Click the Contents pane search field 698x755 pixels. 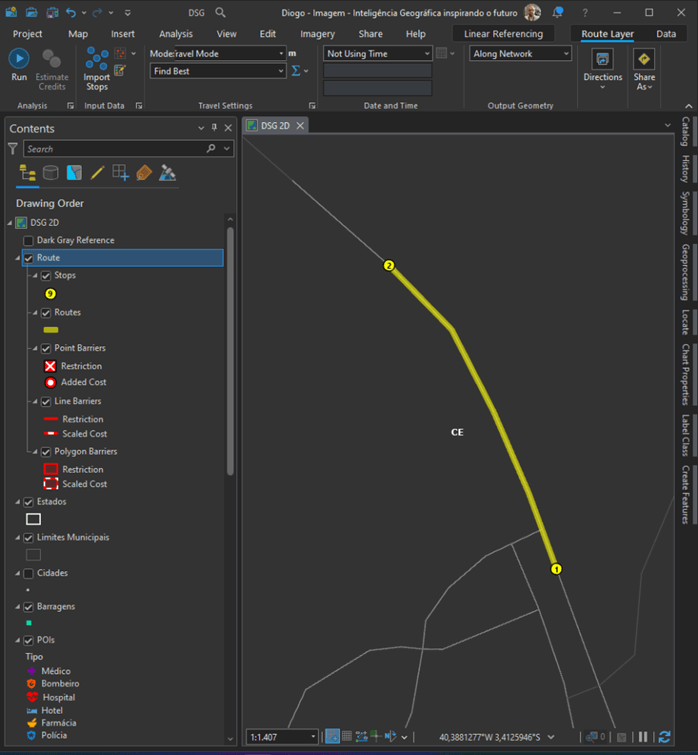[112, 149]
